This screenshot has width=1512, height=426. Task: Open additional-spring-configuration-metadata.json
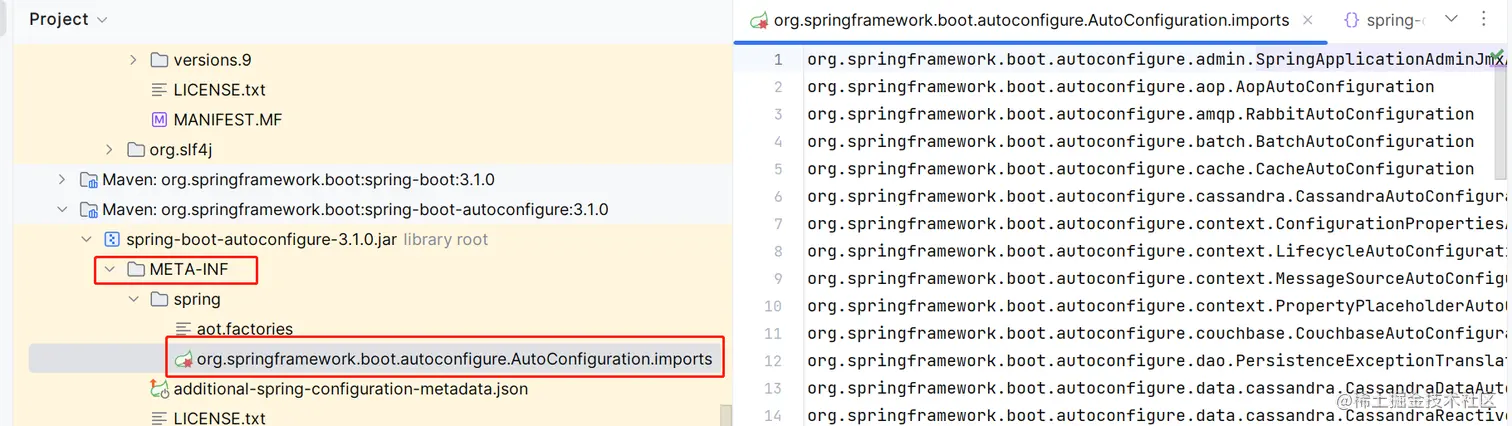click(350, 389)
